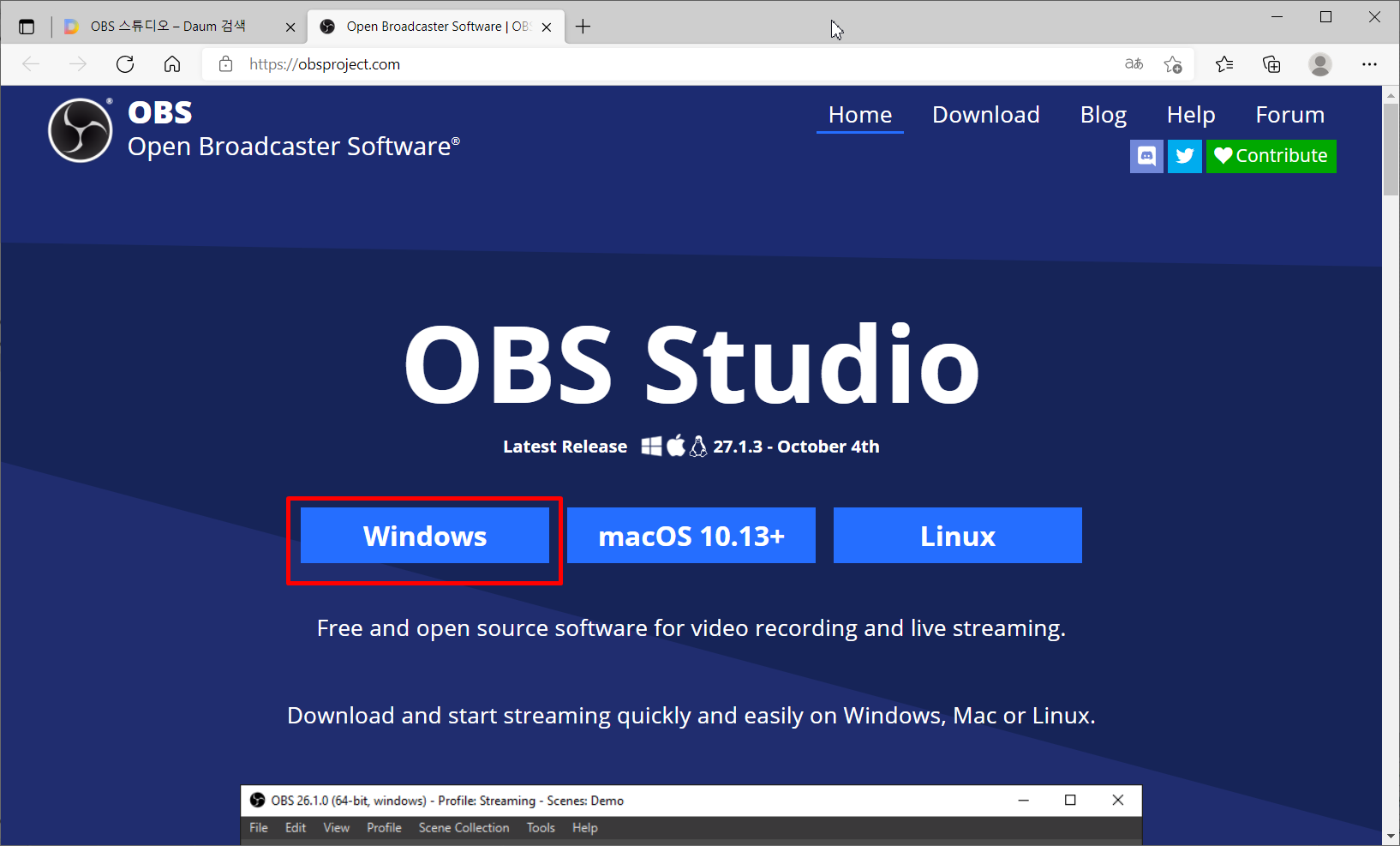The height and width of the screenshot is (846, 1400).
Task: View site information lock icon
Action: point(225,64)
